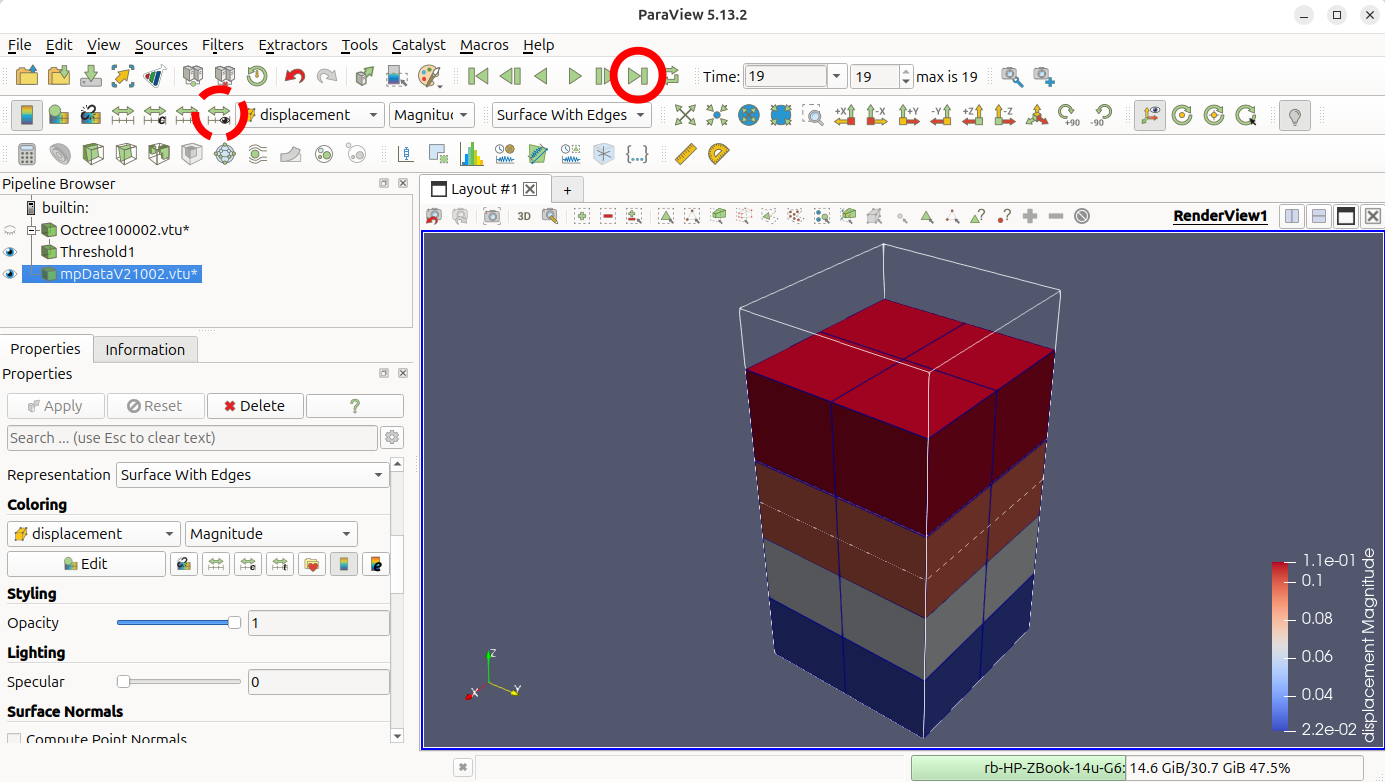
Task: Toggle visibility eye for Threshold1
Action: pos(11,252)
